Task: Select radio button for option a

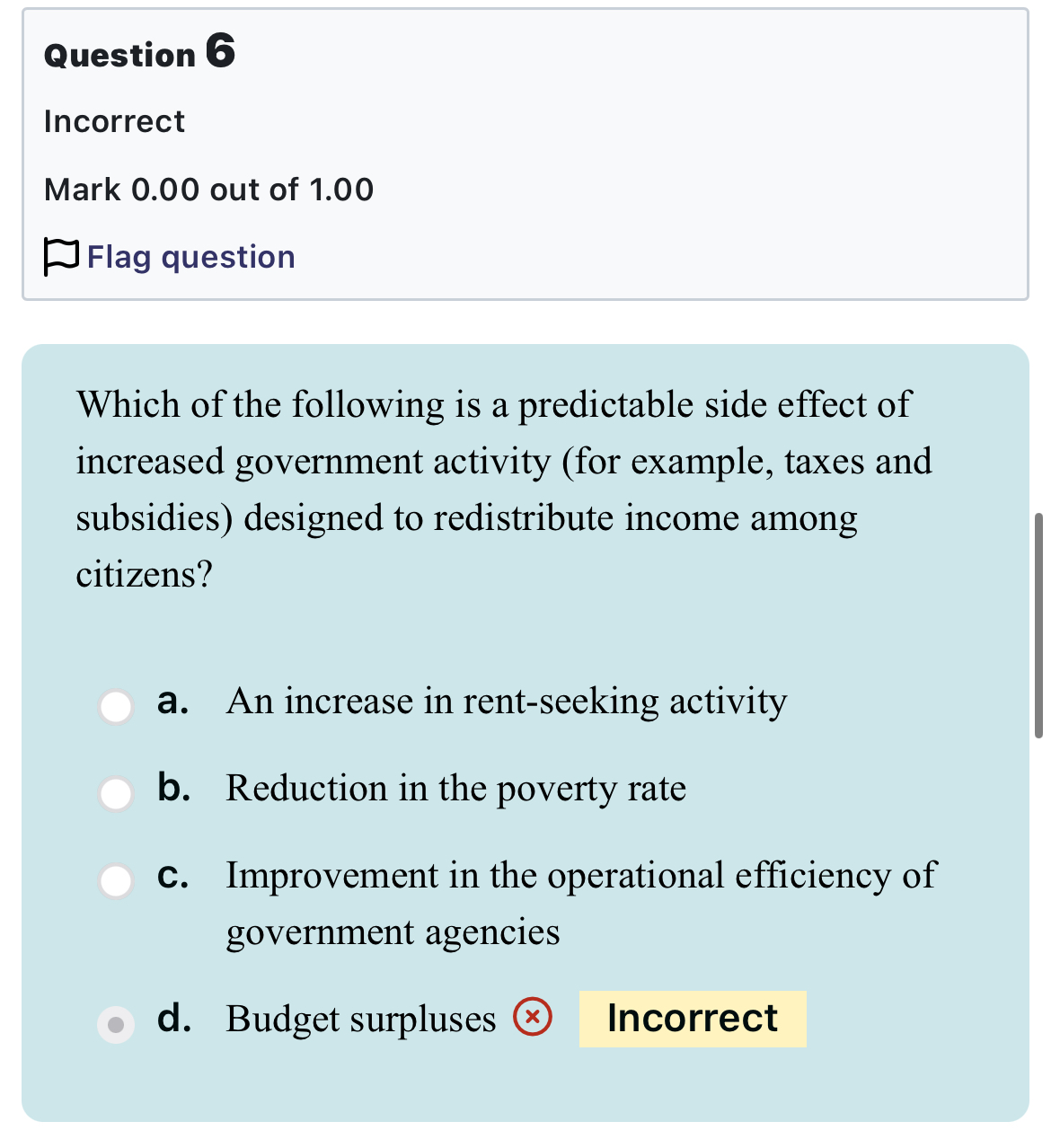Action: point(116,706)
